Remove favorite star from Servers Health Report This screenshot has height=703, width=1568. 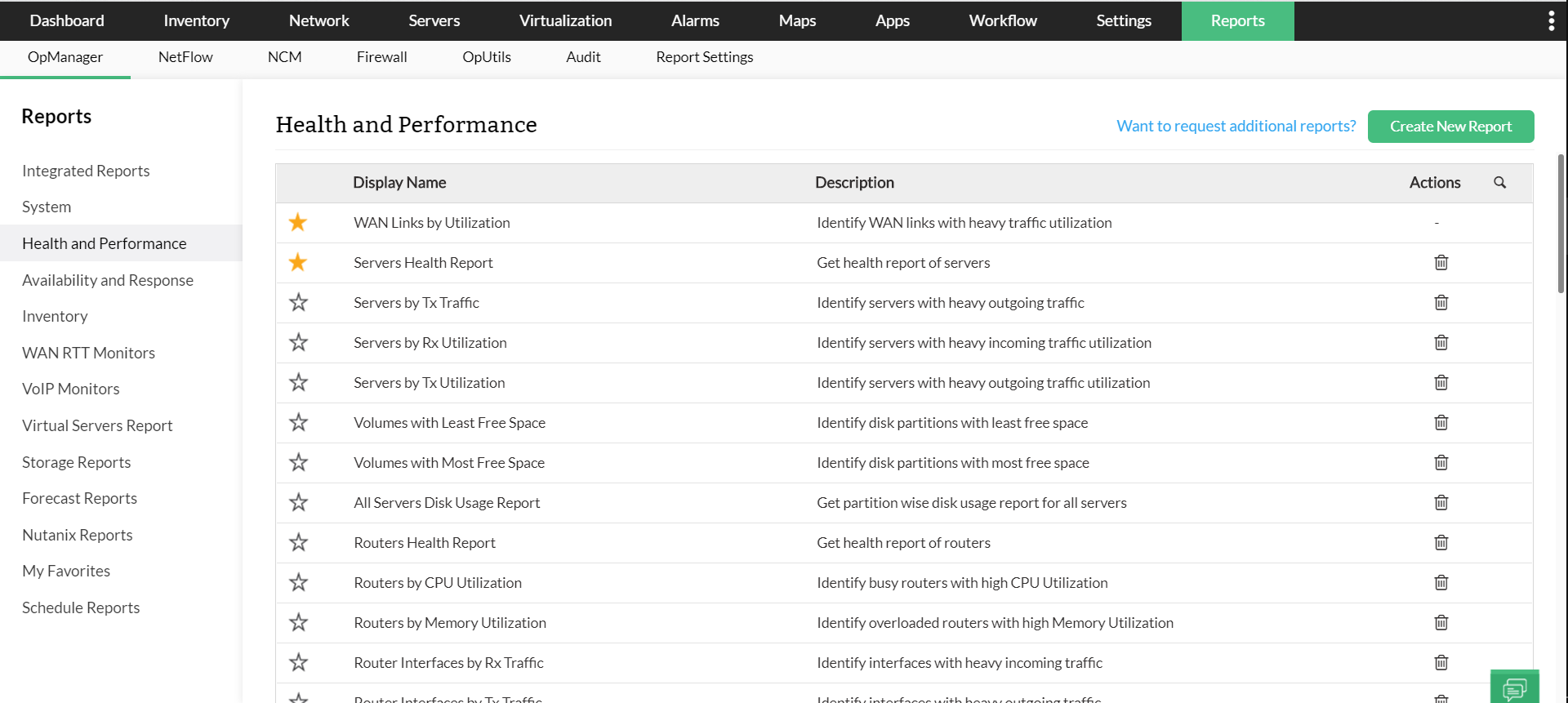298,262
